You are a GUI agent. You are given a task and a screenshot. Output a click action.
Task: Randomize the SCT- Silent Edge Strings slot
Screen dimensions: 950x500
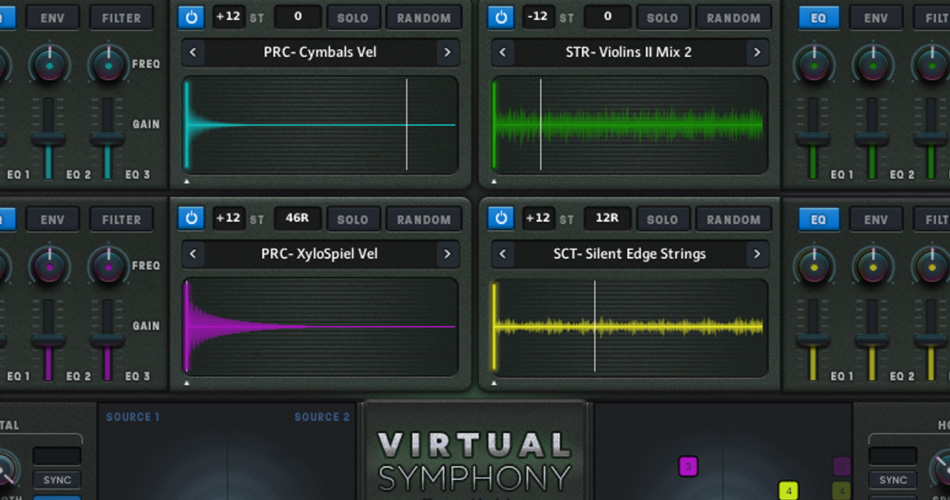click(x=733, y=219)
